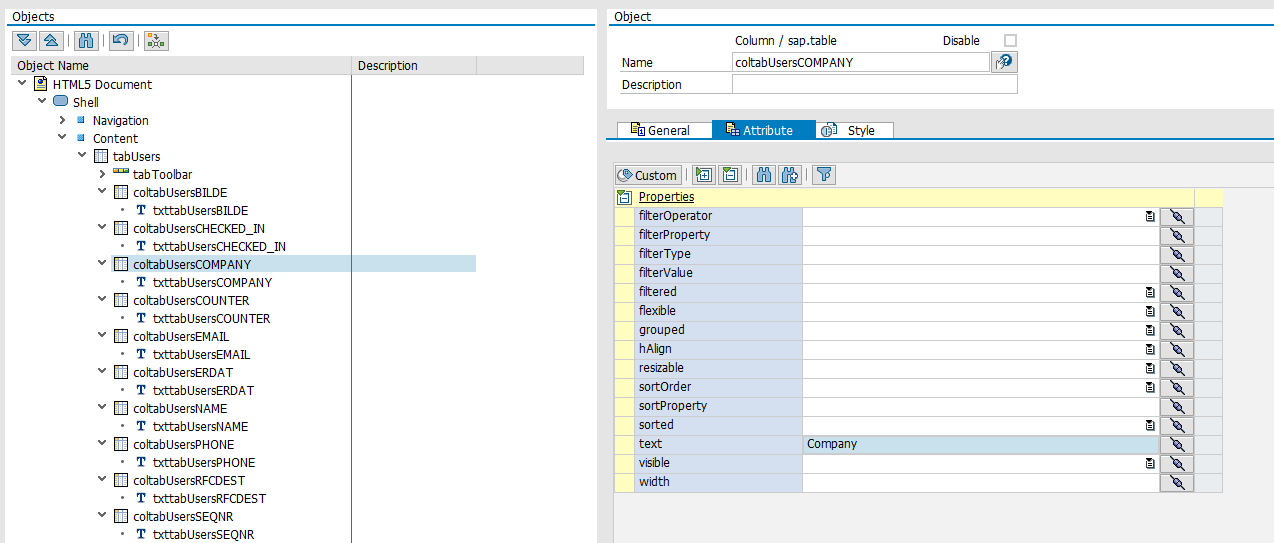
Task: Switch to the General tab
Action: coord(660,130)
